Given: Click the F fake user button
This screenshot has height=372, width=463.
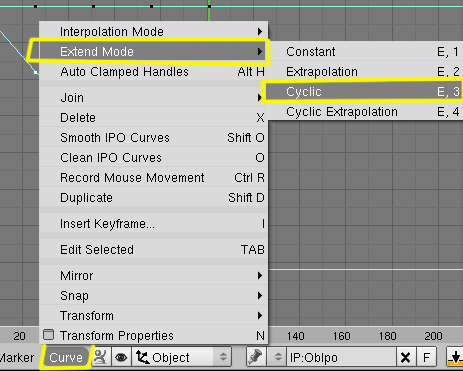Looking at the screenshot, I should click(x=426, y=357).
